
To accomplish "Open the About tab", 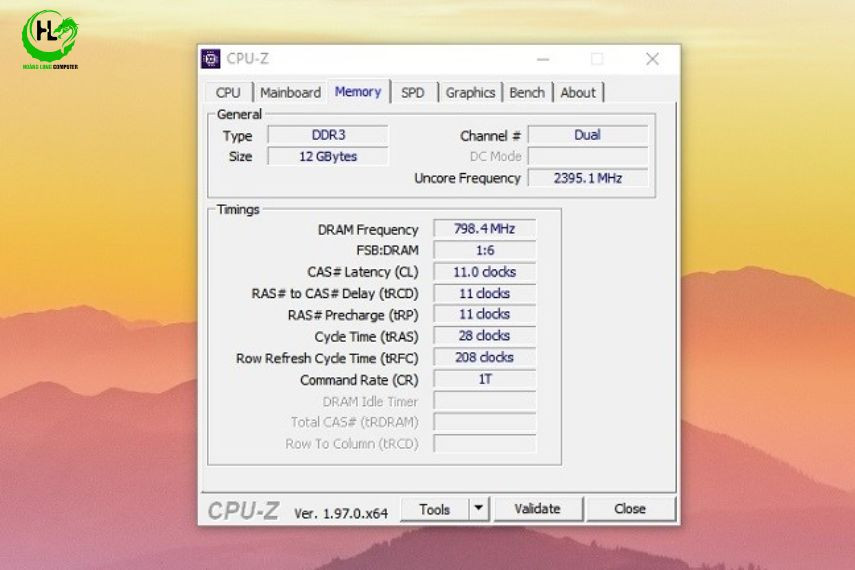I will click(x=578, y=93).
